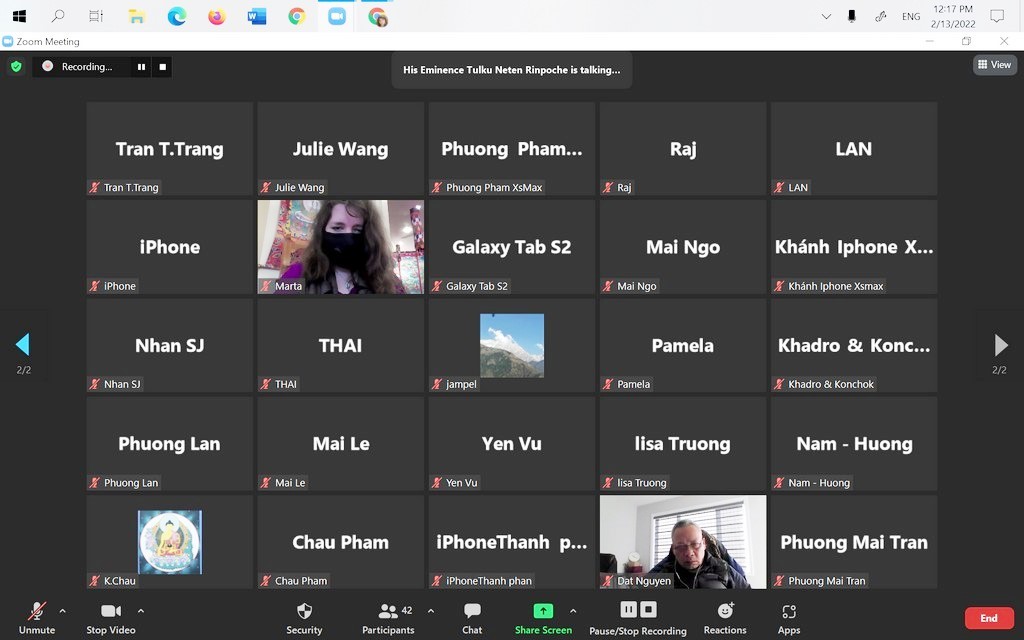Expand audio options arrow next to Unmute
This screenshot has height=640, width=1024.
tap(63, 611)
